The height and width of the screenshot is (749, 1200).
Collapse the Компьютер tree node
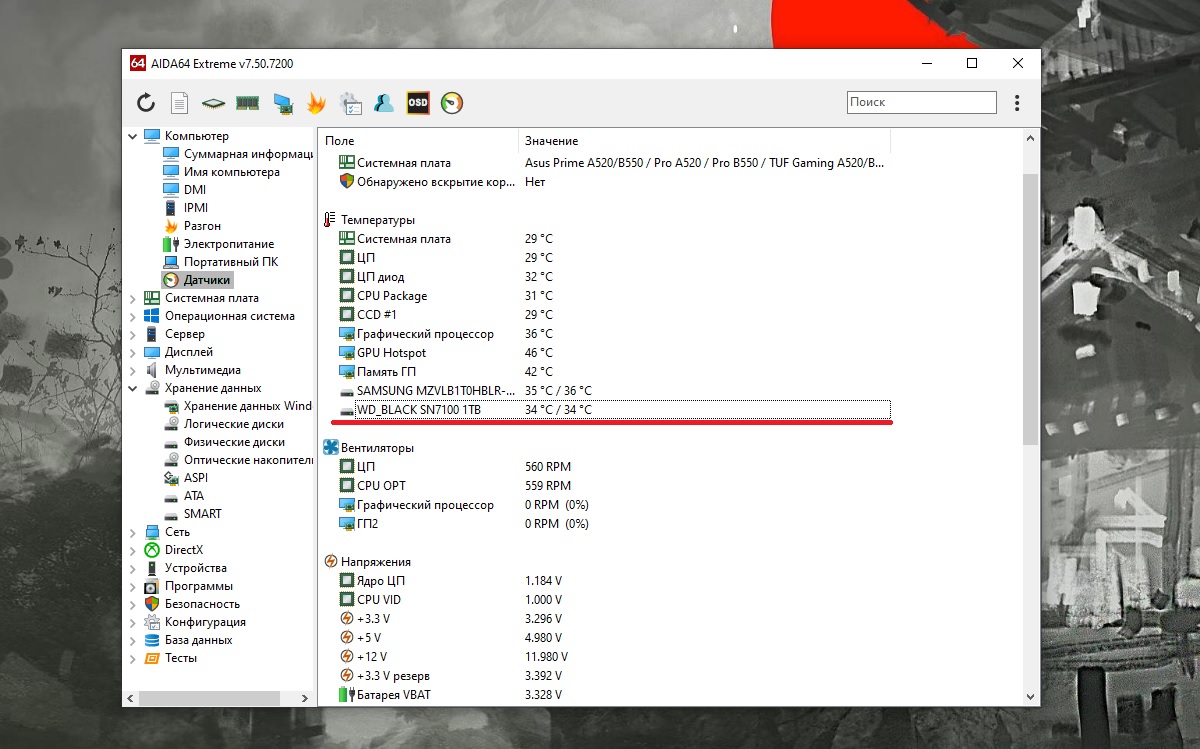(x=133, y=136)
